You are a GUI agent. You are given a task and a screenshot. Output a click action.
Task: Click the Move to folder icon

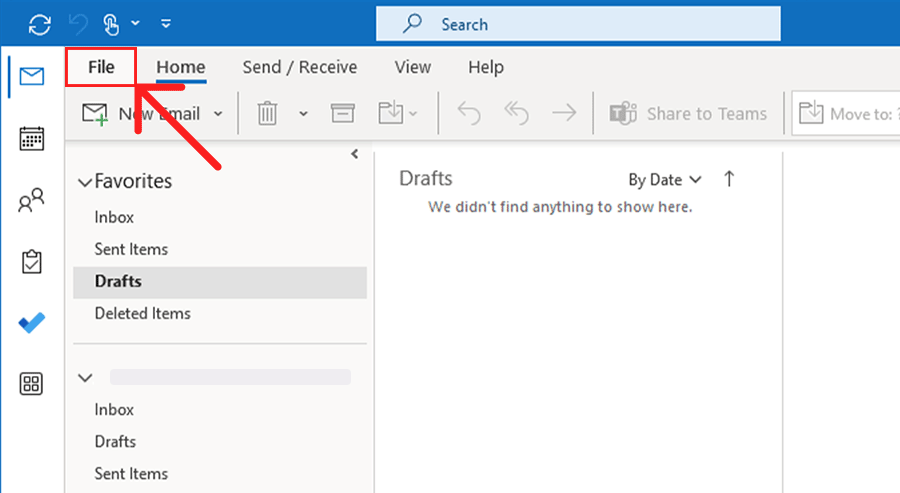(391, 112)
